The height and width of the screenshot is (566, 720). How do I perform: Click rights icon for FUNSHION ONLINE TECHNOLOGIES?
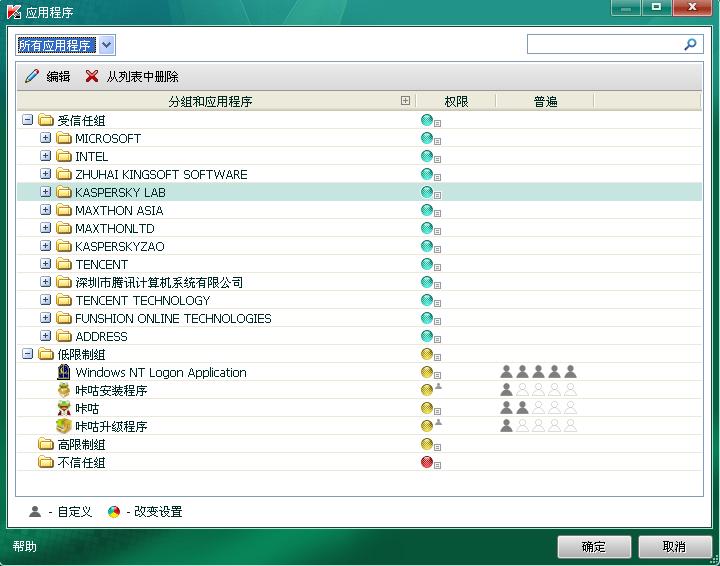click(427, 318)
